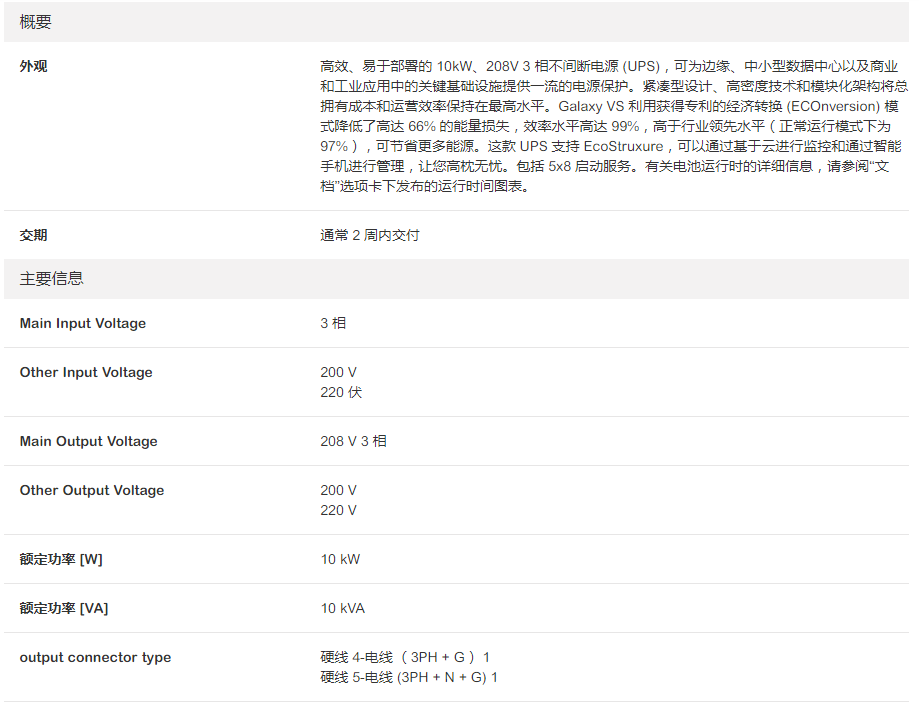The image size is (919, 702).
Task: Click the 外观 row label
Action: point(33,67)
